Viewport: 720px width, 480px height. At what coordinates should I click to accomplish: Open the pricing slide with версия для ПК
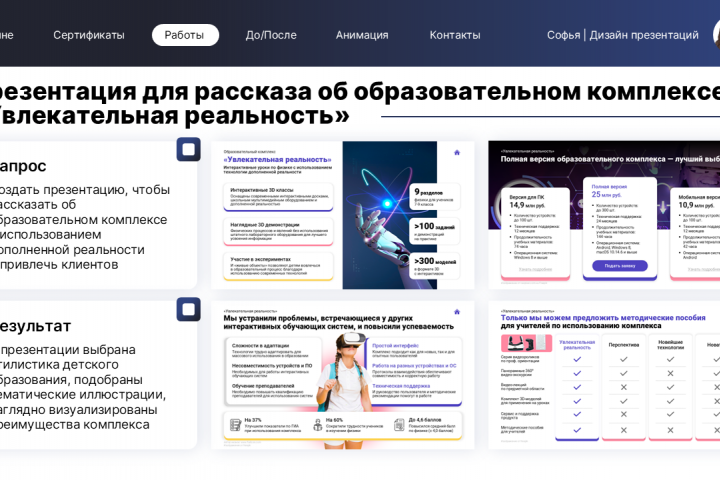coord(604,215)
